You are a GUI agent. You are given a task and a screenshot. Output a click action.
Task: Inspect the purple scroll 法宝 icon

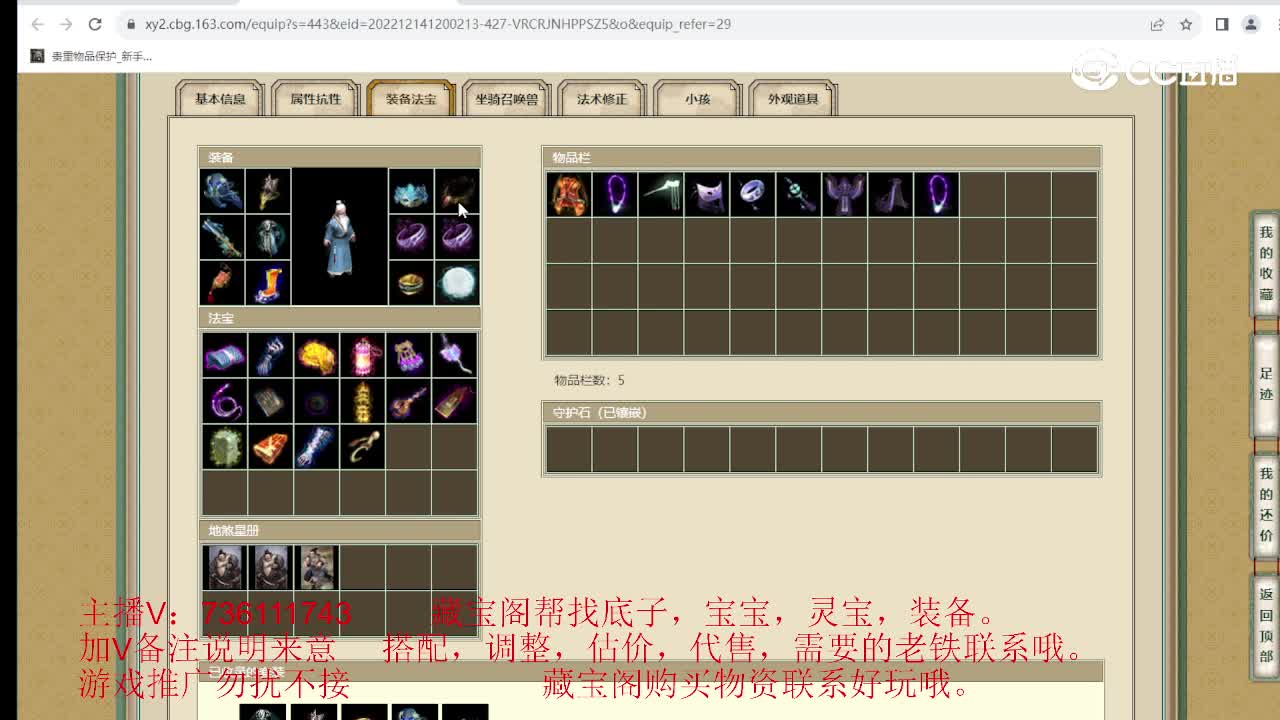click(x=224, y=355)
